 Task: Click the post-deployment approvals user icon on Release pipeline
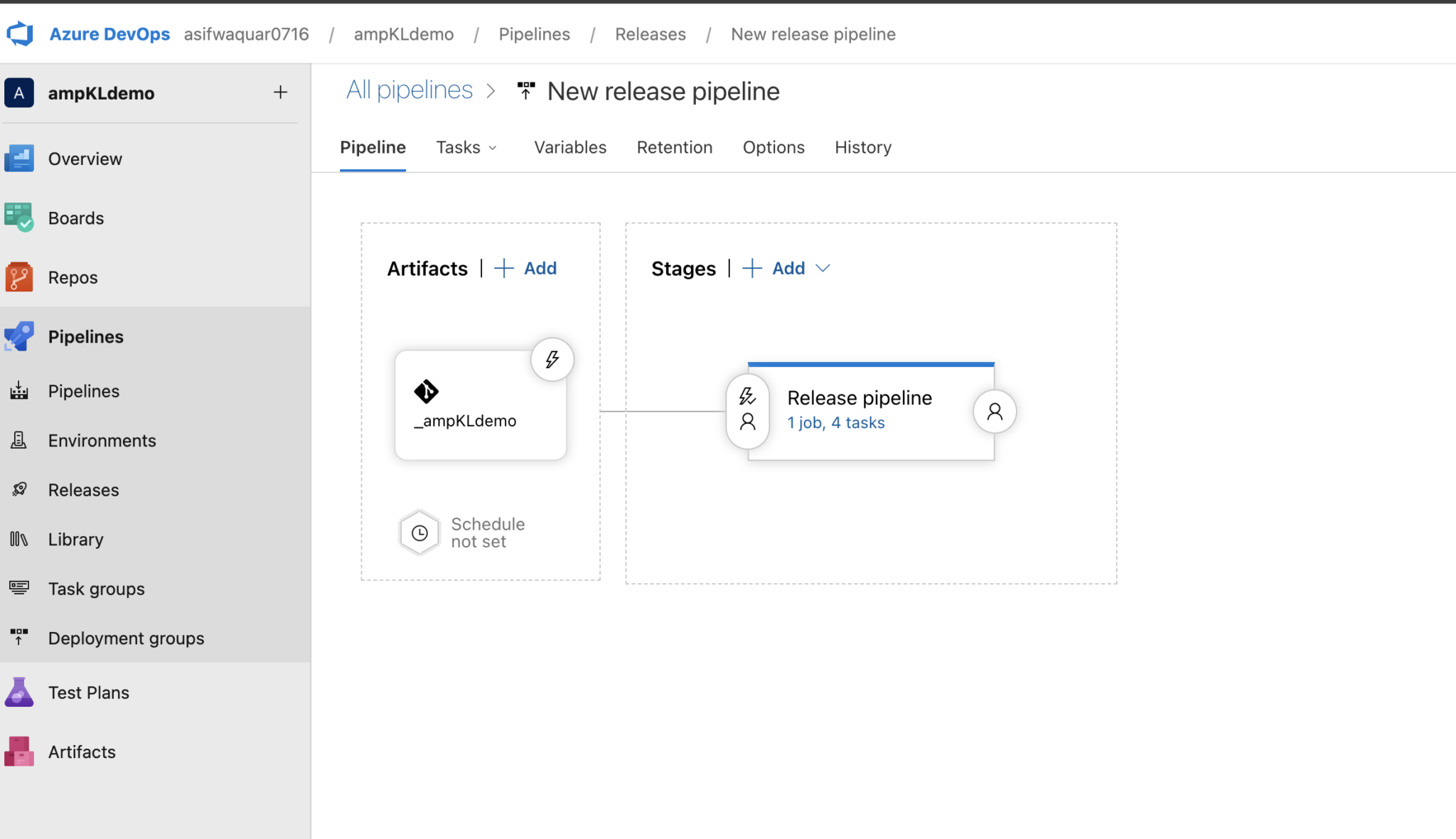995,411
